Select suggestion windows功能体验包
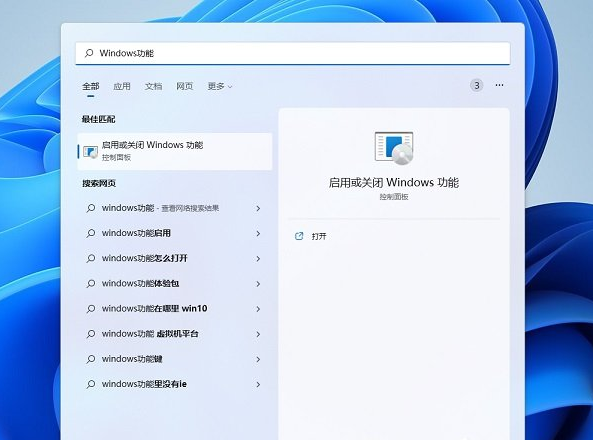 pyautogui.click(x=175, y=284)
